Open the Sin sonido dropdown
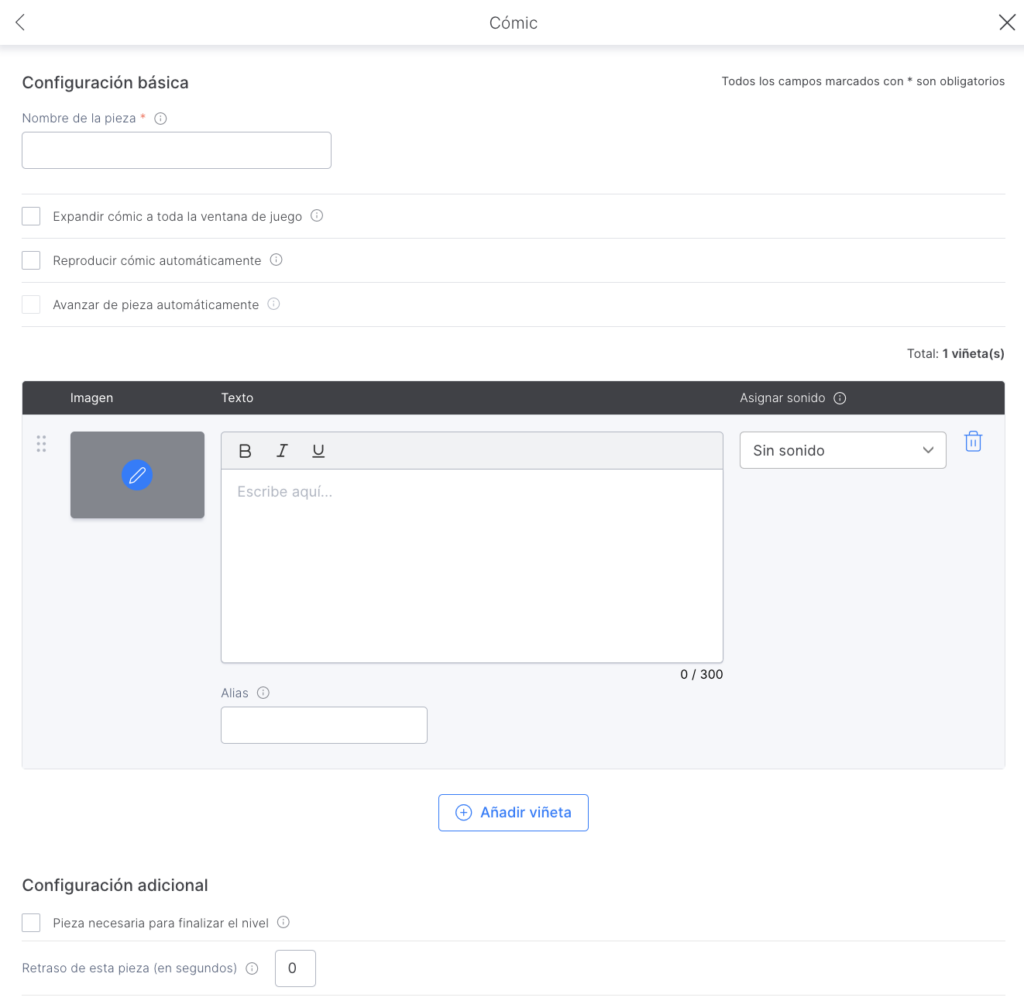Screen dimensions: 1024x1001 842,451
